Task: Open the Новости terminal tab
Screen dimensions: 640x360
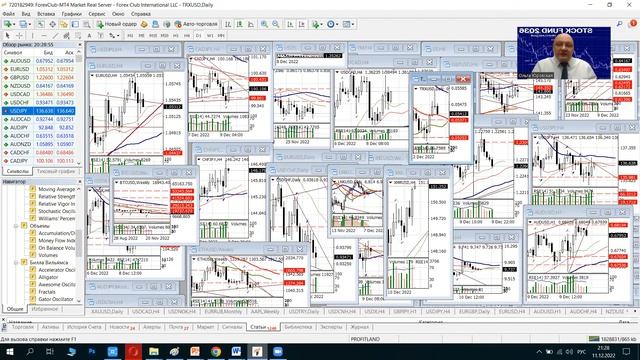Action: point(121,327)
